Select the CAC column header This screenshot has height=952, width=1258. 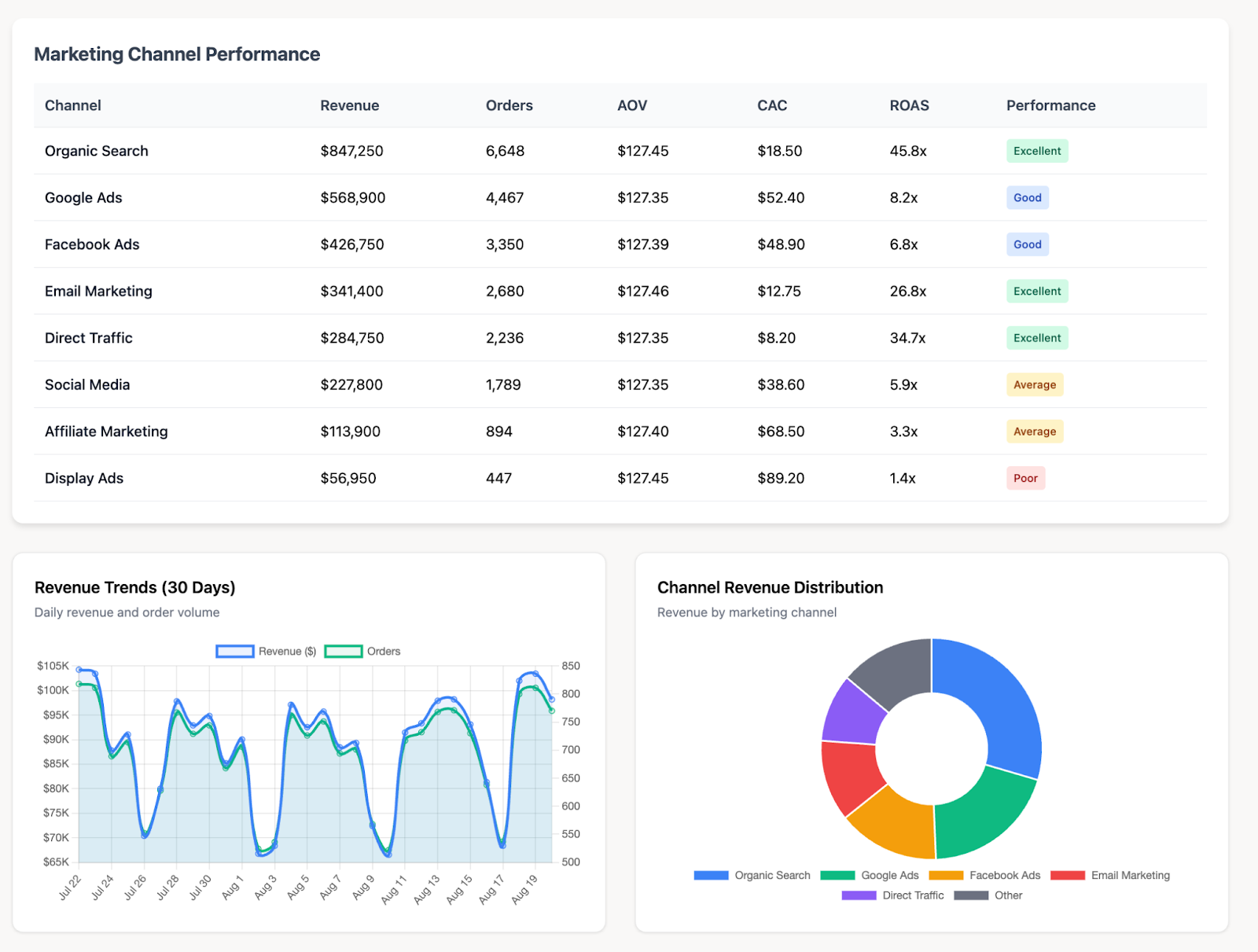click(x=771, y=105)
